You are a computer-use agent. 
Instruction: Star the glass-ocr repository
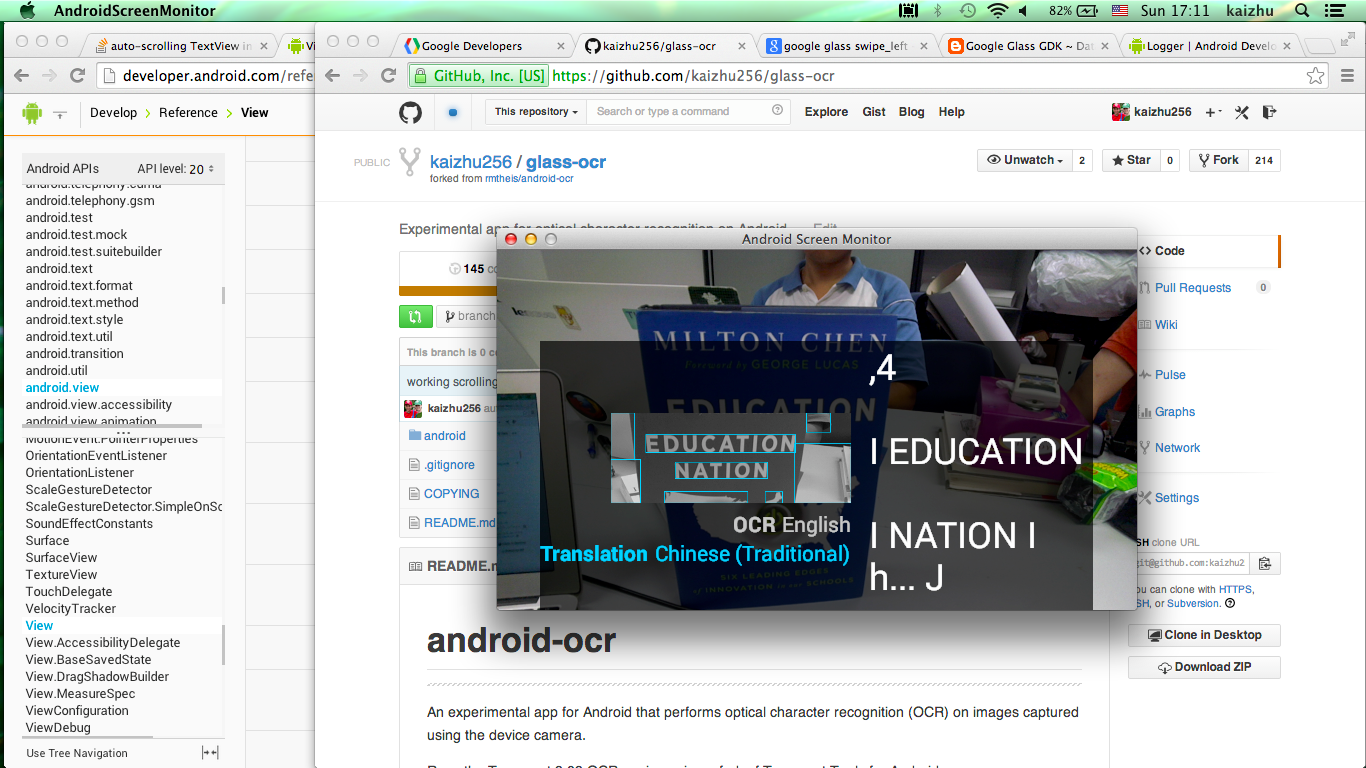click(x=1131, y=160)
